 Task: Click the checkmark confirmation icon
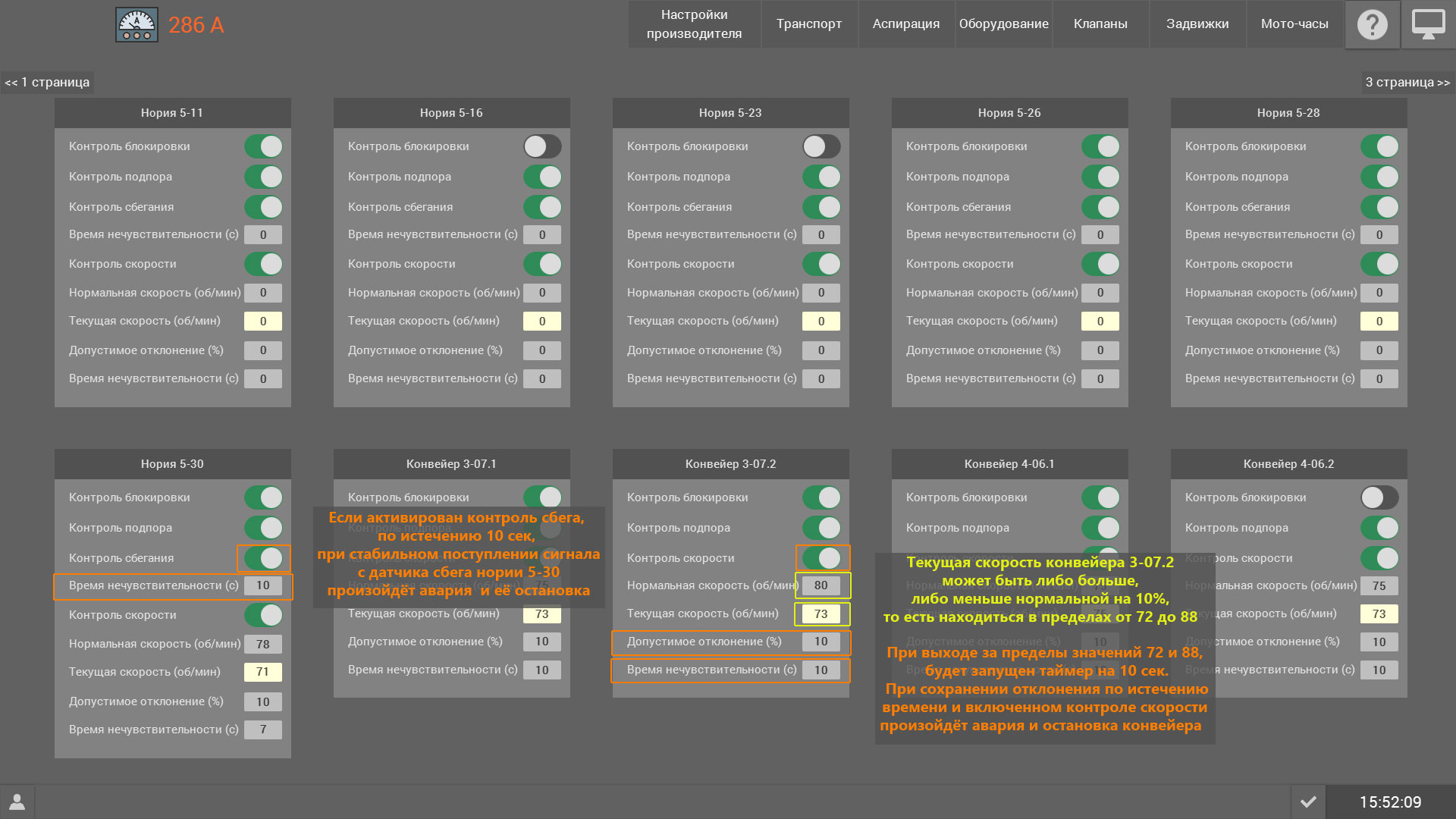click(1308, 802)
